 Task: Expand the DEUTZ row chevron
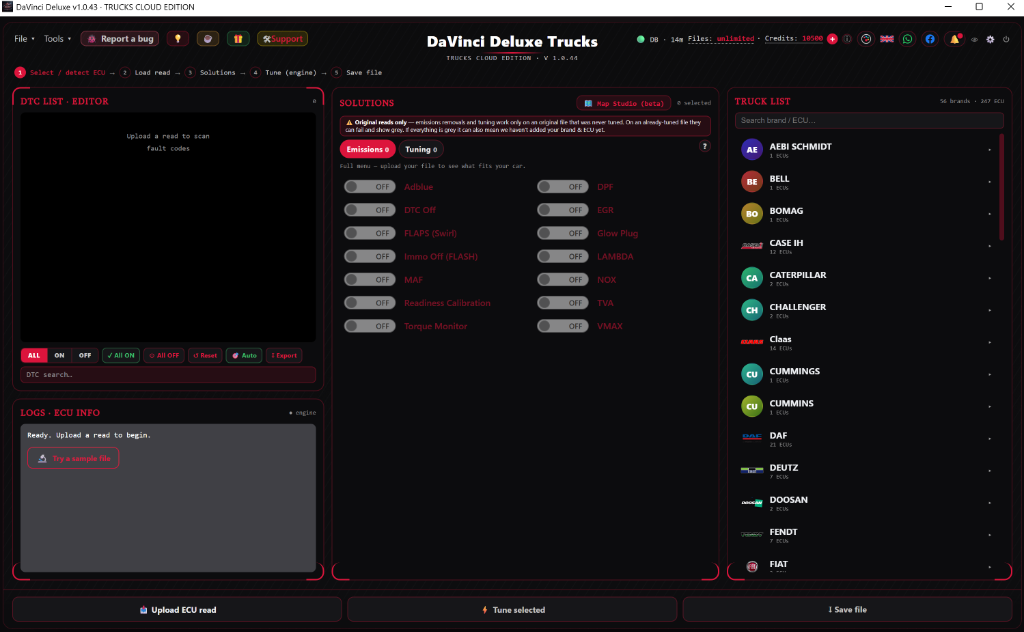[989, 471]
